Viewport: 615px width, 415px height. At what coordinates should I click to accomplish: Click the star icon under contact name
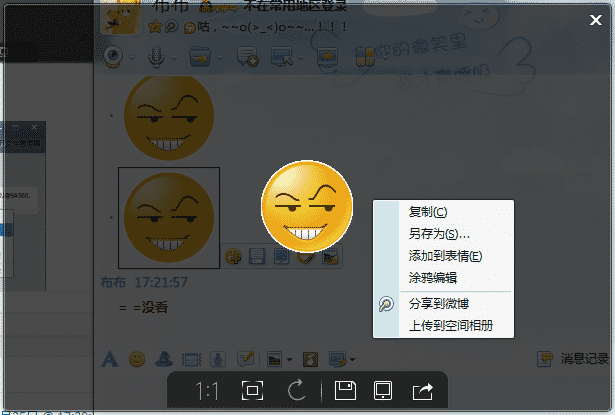tap(155, 27)
